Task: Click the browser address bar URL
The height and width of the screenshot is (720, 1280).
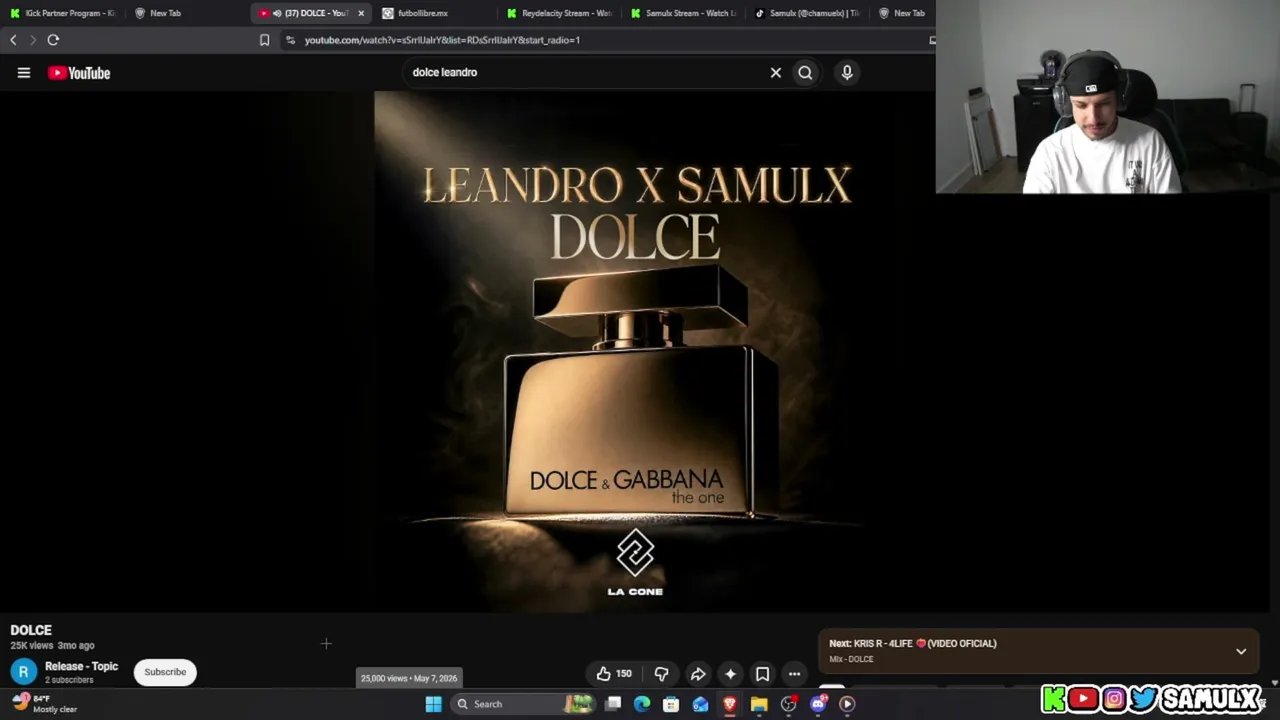Action: tap(442, 40)
